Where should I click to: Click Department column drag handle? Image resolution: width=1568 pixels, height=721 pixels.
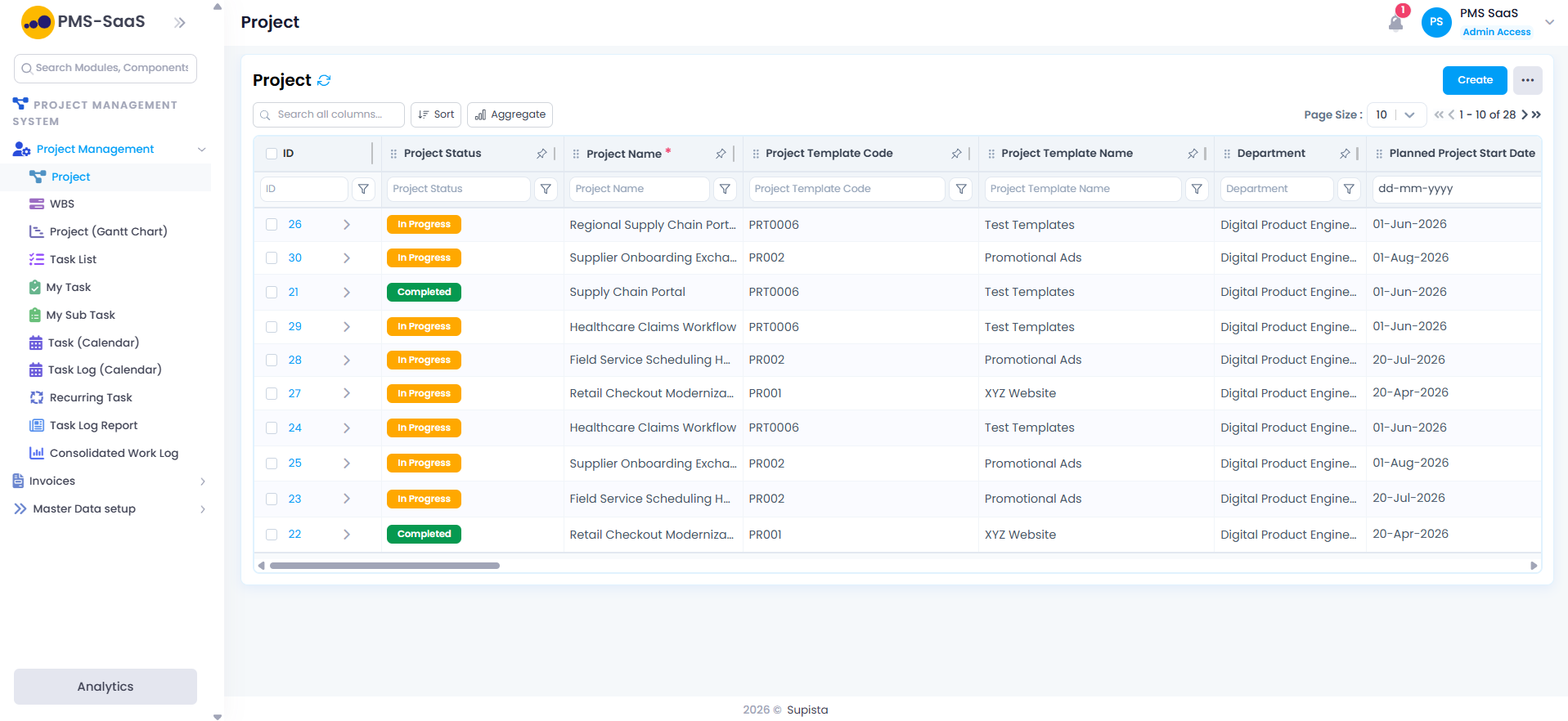point(1227,154)
